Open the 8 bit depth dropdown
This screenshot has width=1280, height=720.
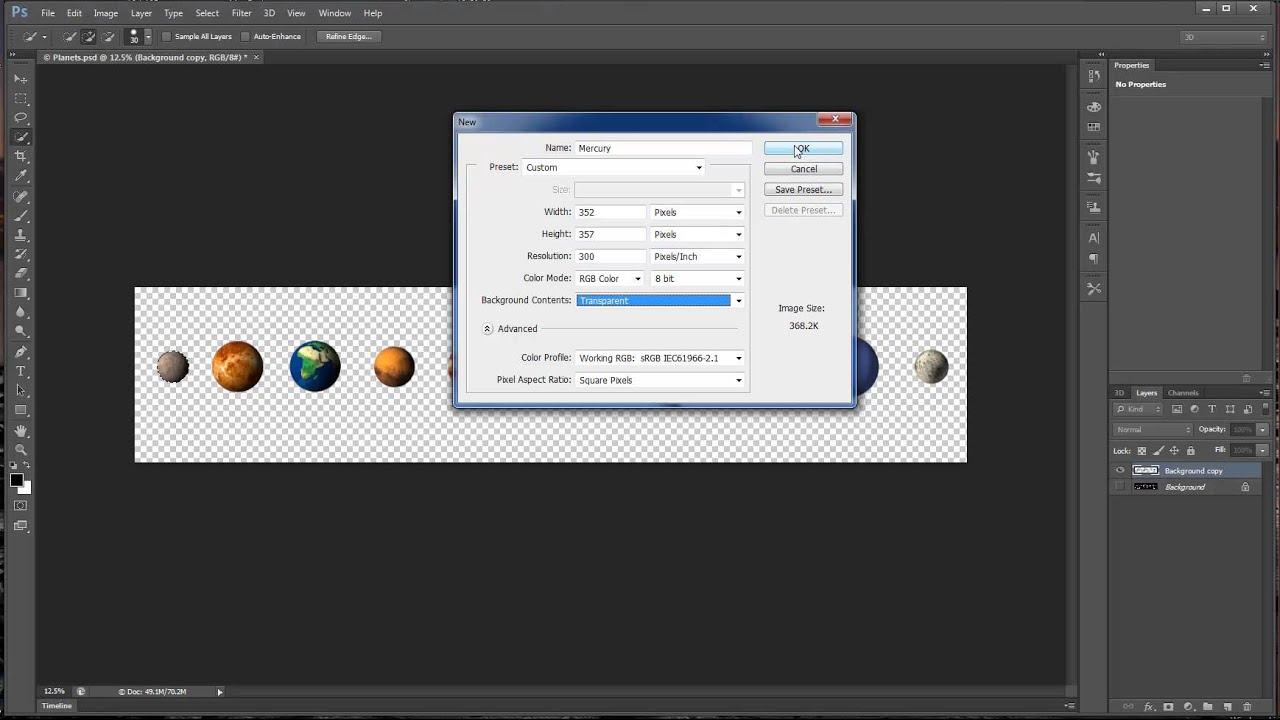pos(697,279)
